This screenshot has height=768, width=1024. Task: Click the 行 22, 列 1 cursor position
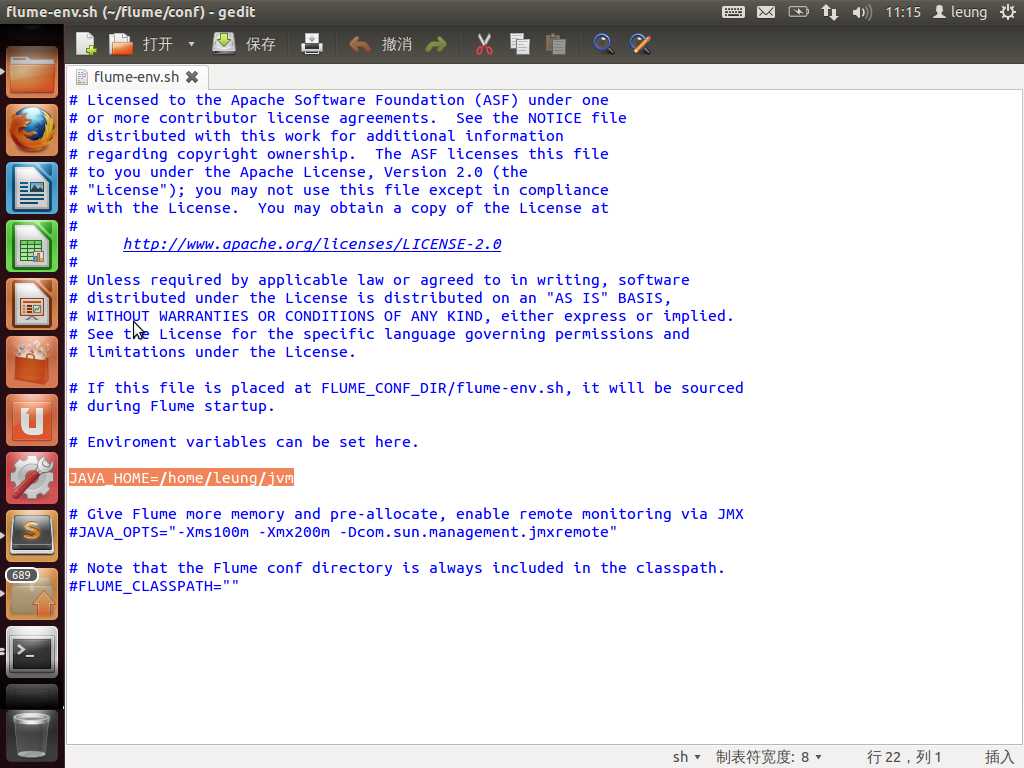coord(904,757)
